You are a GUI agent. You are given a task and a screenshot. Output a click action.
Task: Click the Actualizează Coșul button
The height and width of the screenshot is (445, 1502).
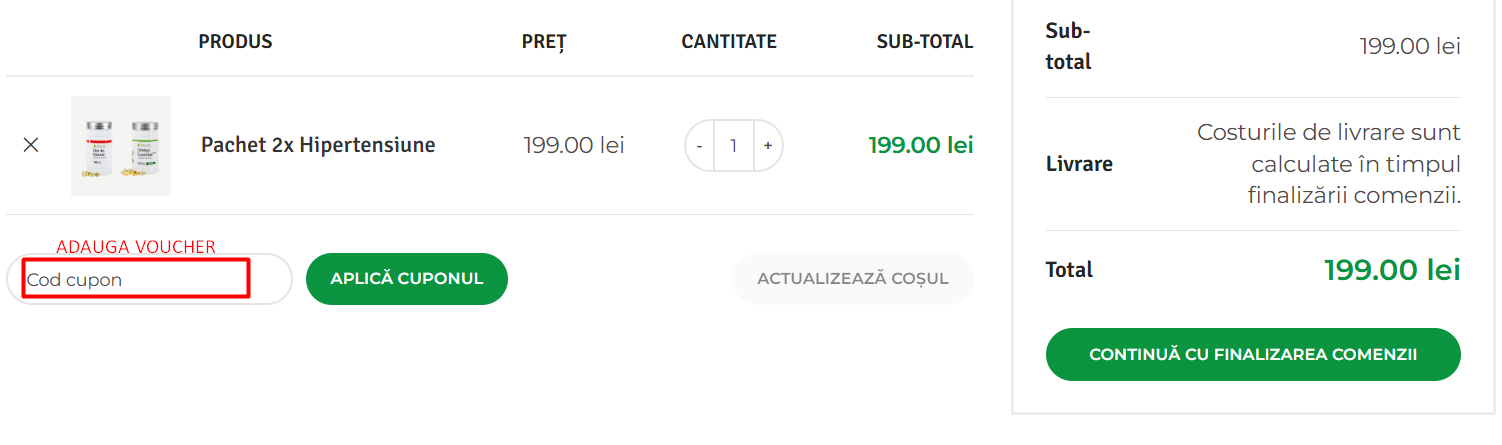852,279
